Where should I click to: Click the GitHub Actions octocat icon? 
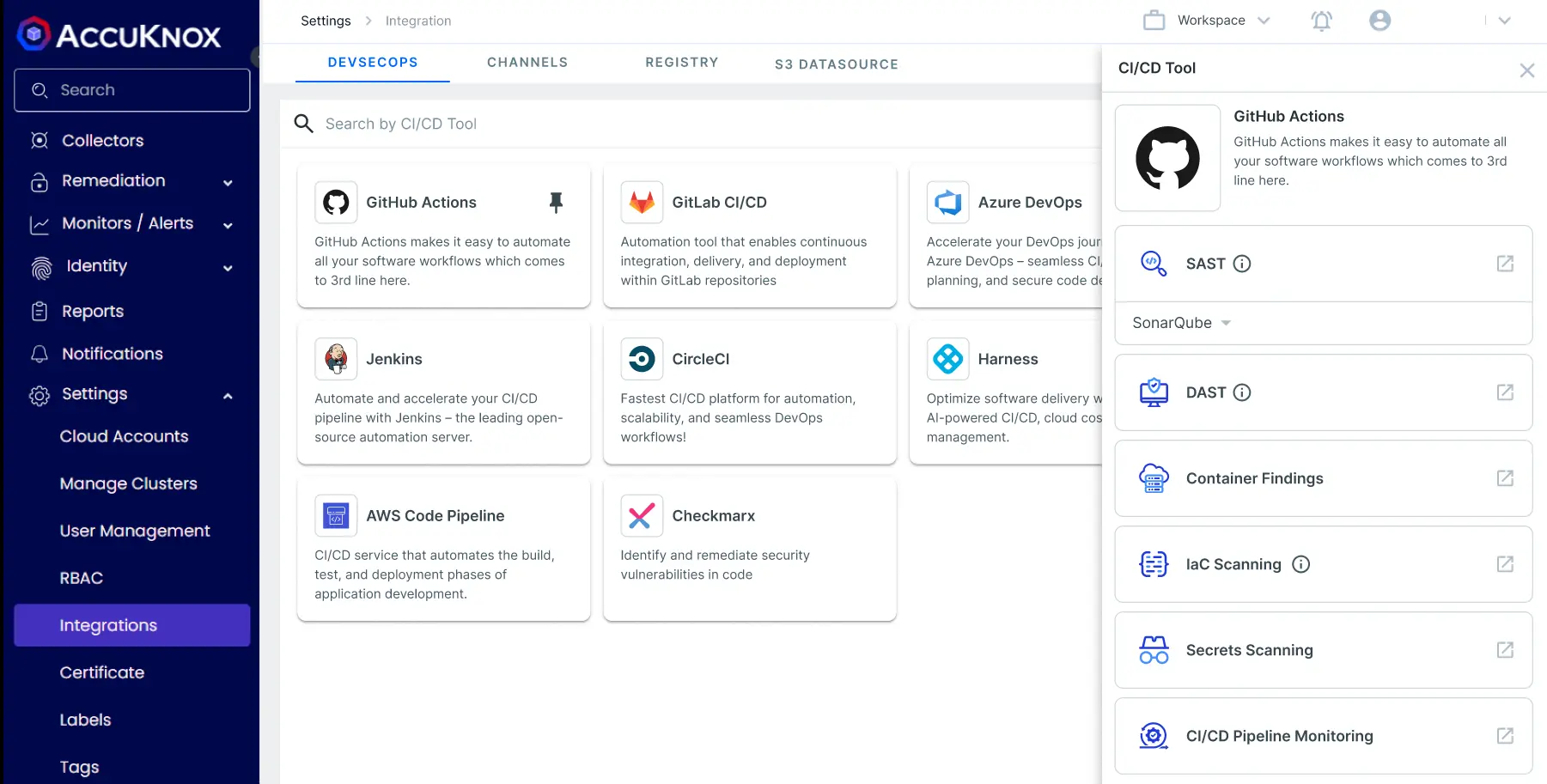click(335, 202)
